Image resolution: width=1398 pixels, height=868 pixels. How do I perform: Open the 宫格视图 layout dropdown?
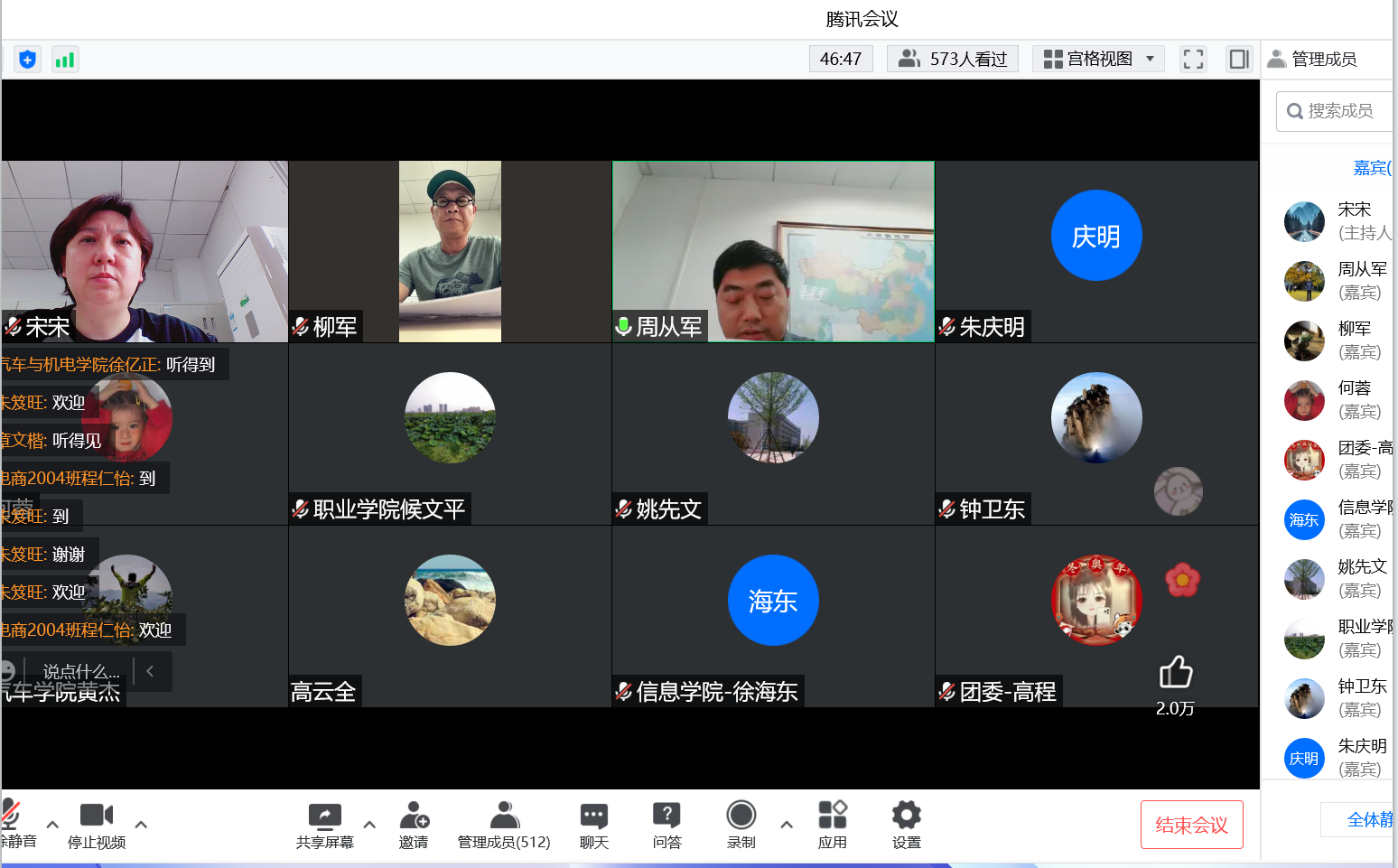coord(1099,59)
